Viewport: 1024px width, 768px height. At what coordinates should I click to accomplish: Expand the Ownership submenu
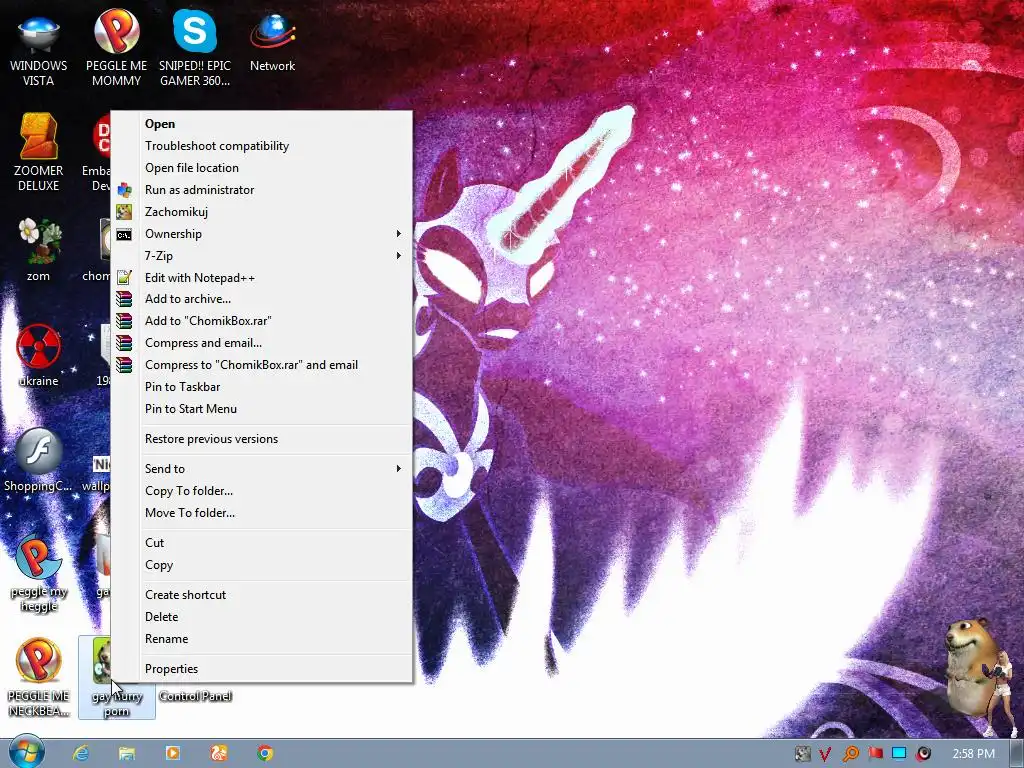[x=262, y=234]
